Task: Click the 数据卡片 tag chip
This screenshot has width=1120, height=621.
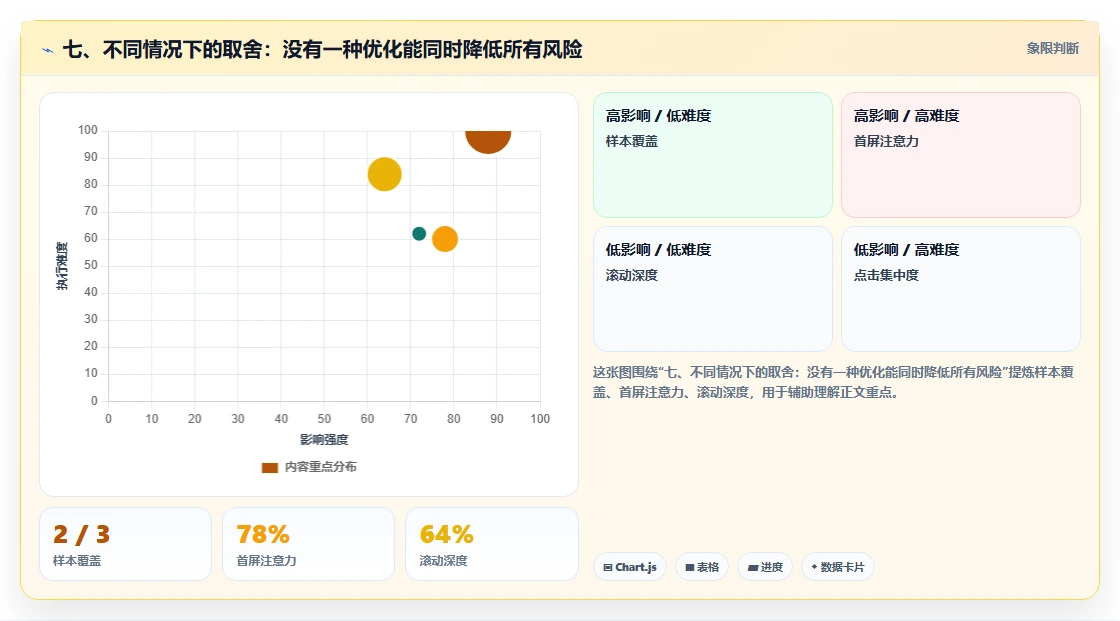Action: click(x=838, y=567)
